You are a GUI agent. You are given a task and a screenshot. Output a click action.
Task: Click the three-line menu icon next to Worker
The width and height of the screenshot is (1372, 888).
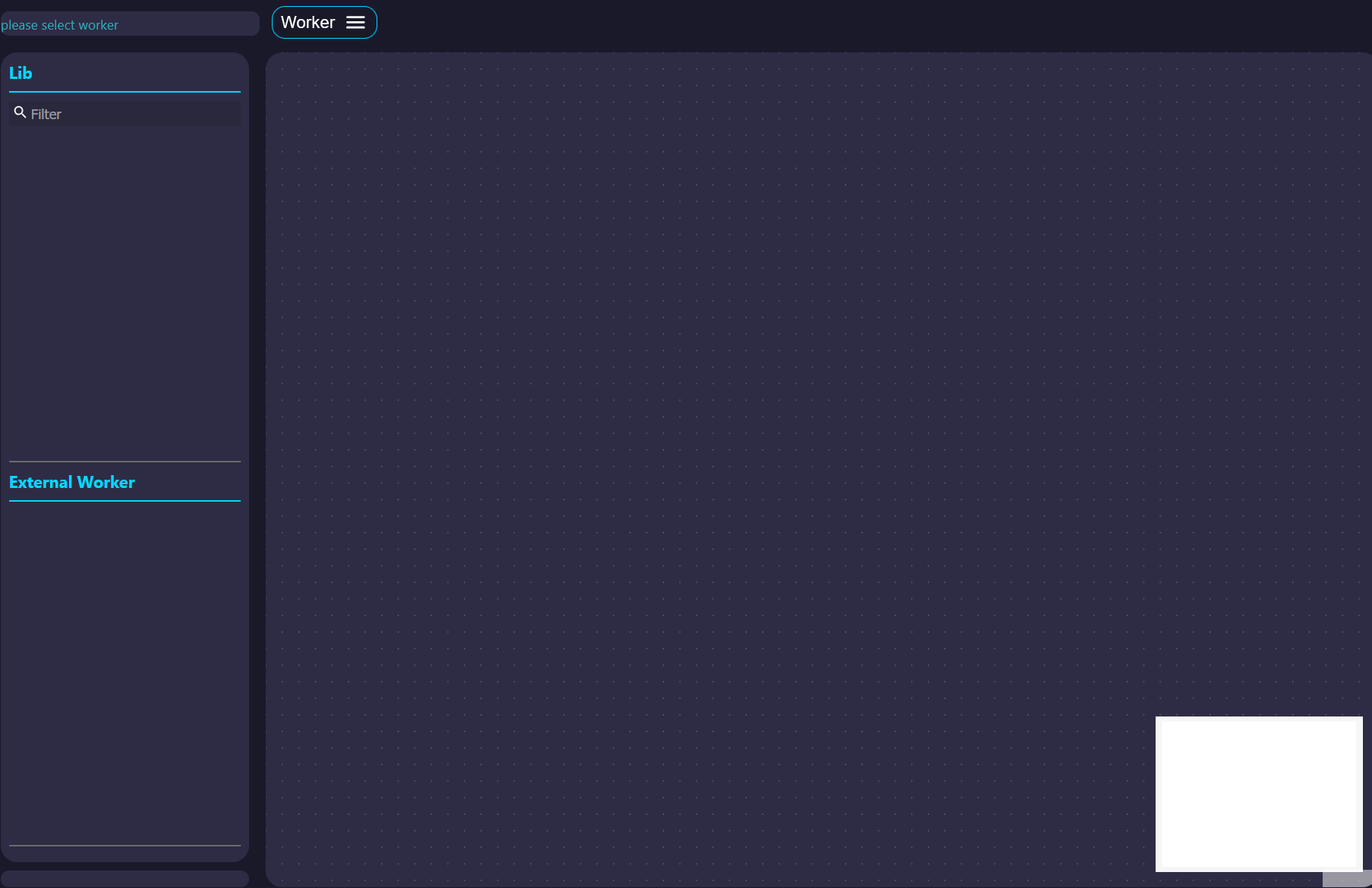355,22
